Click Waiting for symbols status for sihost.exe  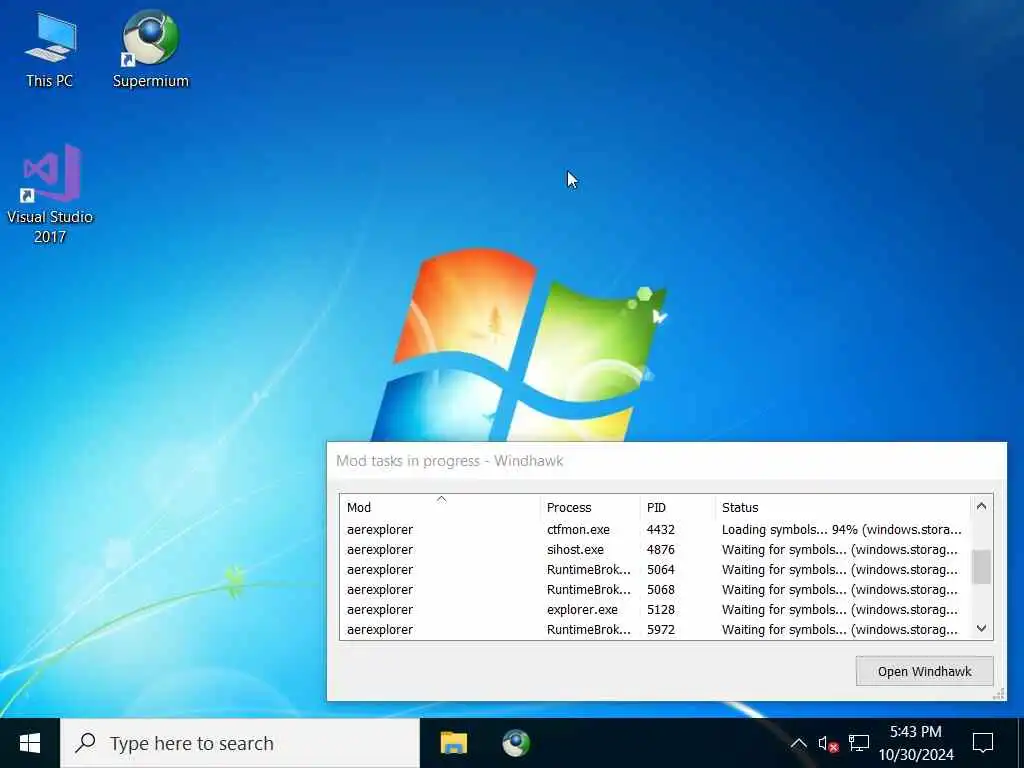click(840, 550)
